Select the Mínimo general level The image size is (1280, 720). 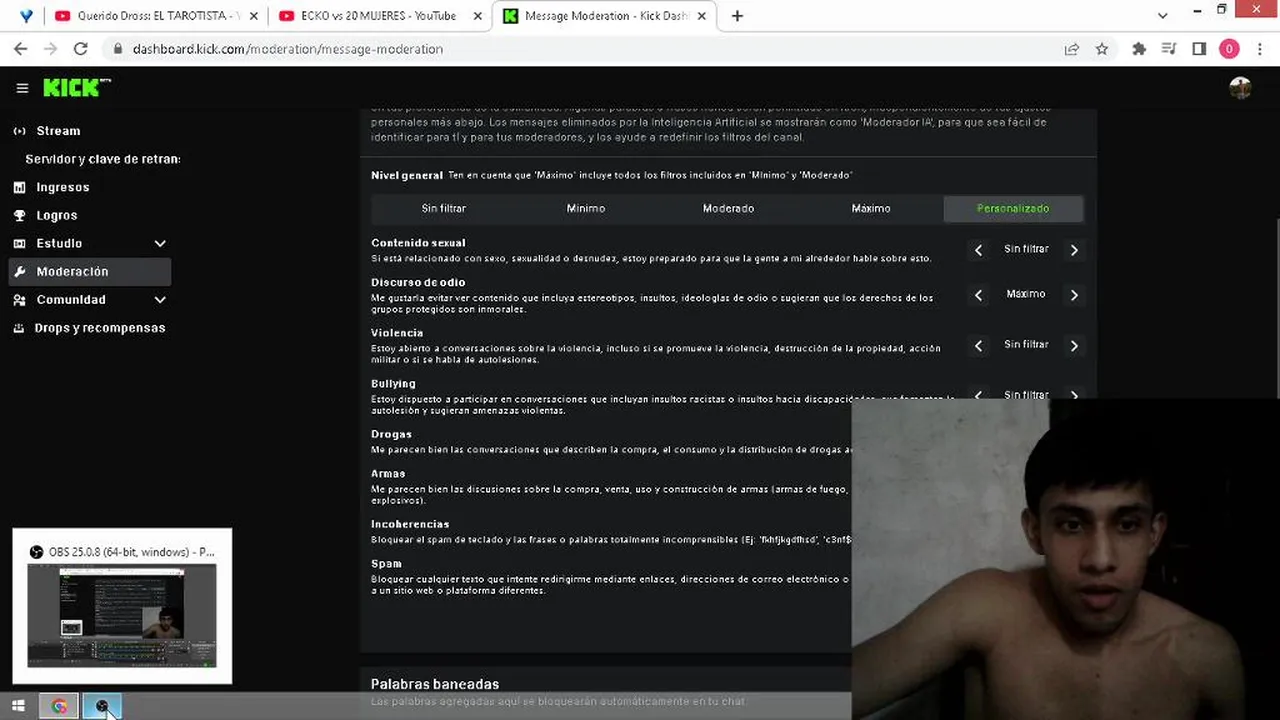[x=586, y=208]
